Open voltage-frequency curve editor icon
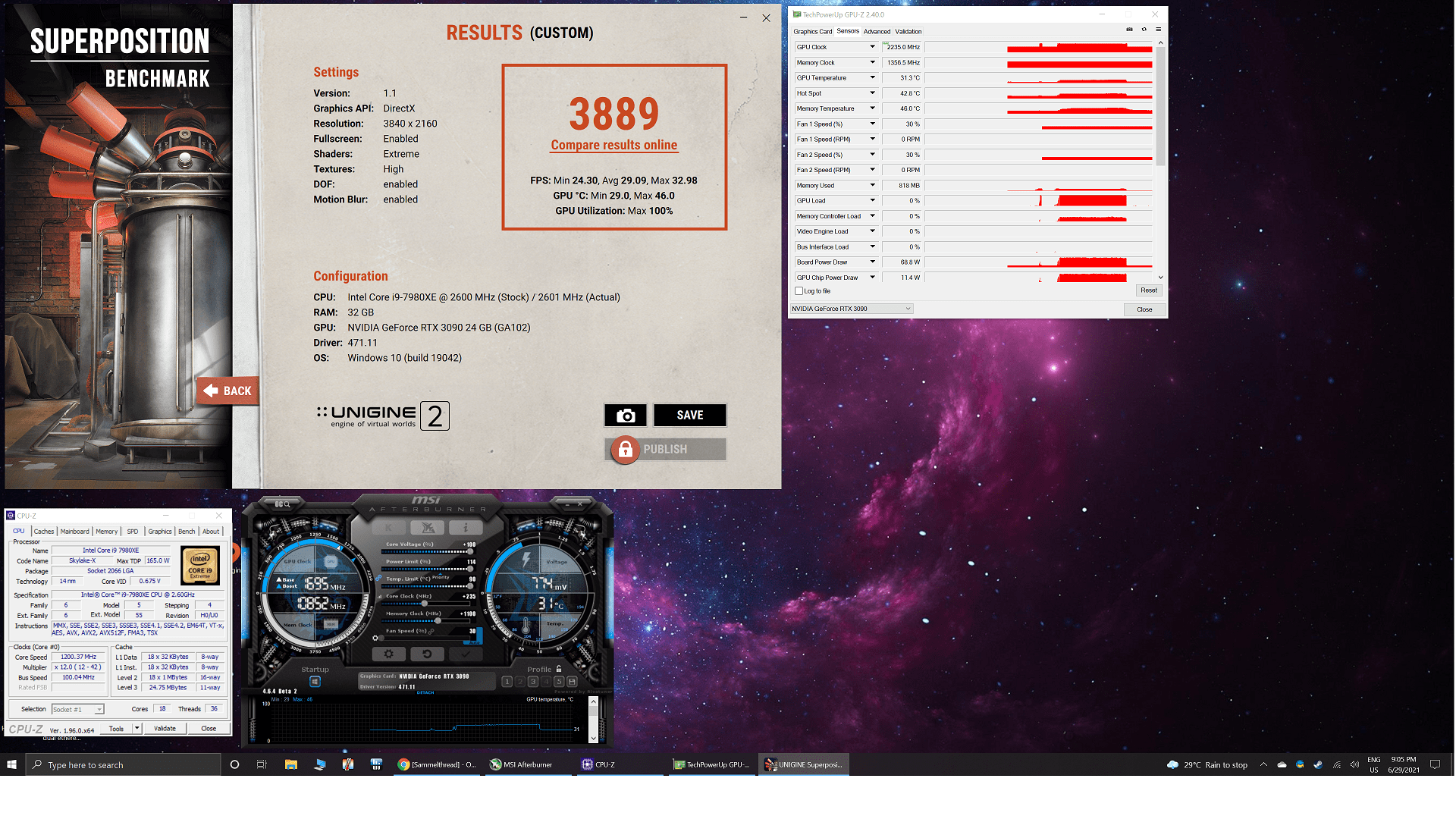 (x=379, y=596)
